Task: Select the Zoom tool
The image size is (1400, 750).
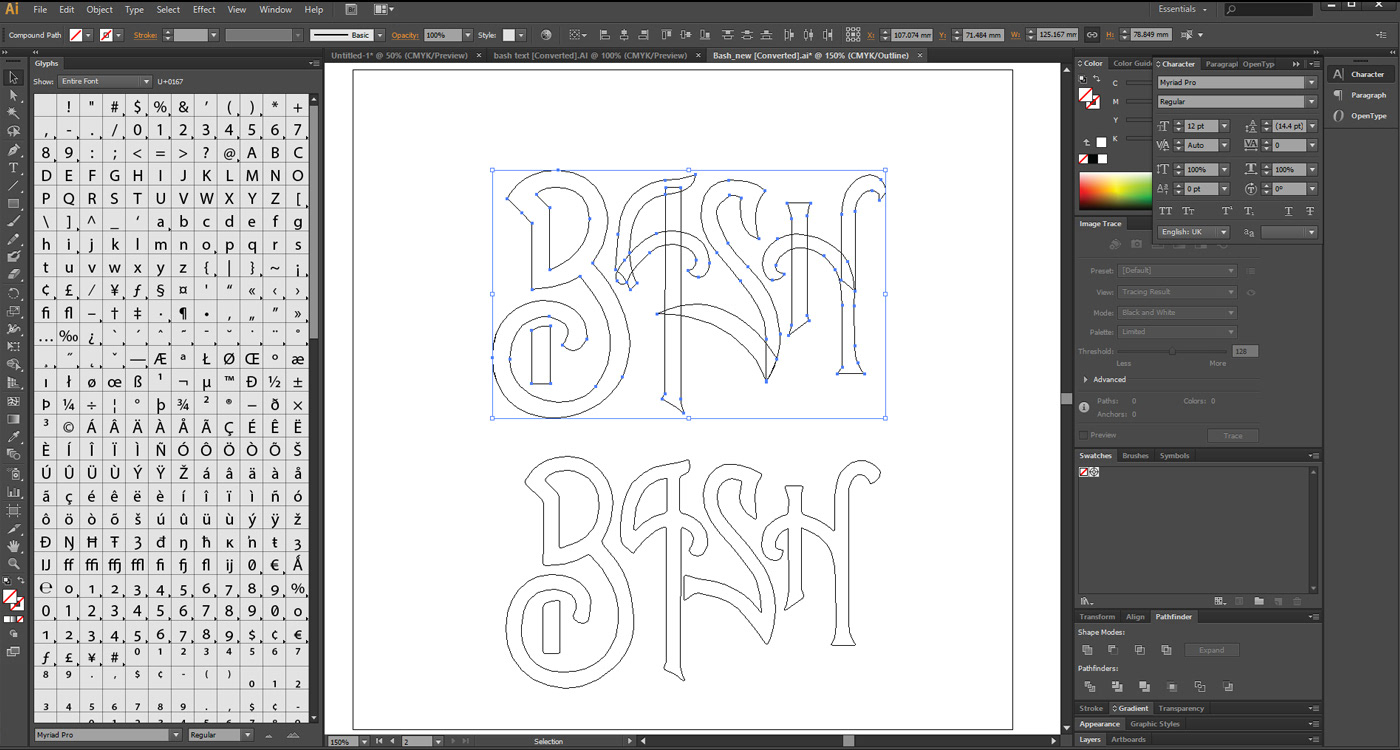Action: pyautogui.click(x=13, y=563)
